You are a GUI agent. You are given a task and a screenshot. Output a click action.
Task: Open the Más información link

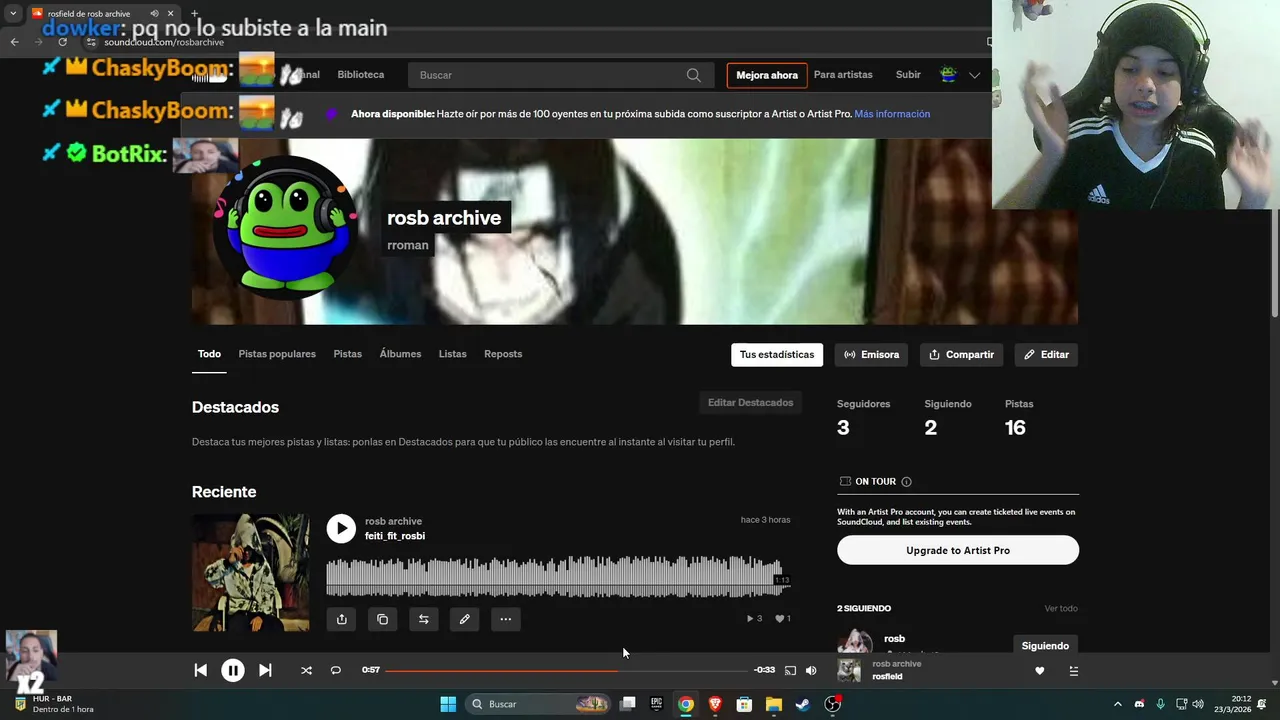click(892, 114)
